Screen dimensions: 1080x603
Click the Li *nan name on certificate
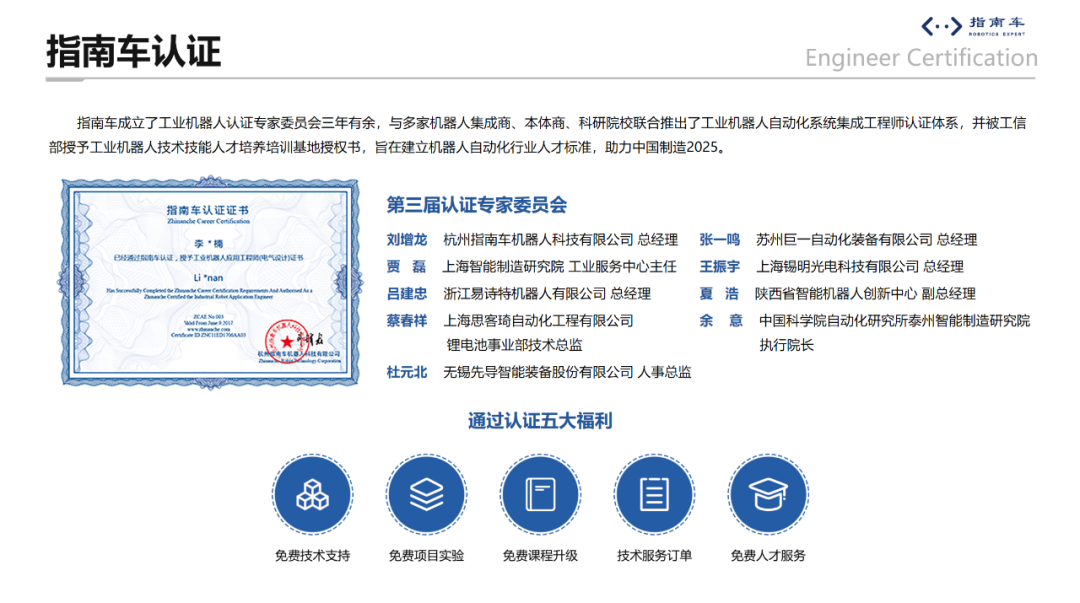coord(208,278)
